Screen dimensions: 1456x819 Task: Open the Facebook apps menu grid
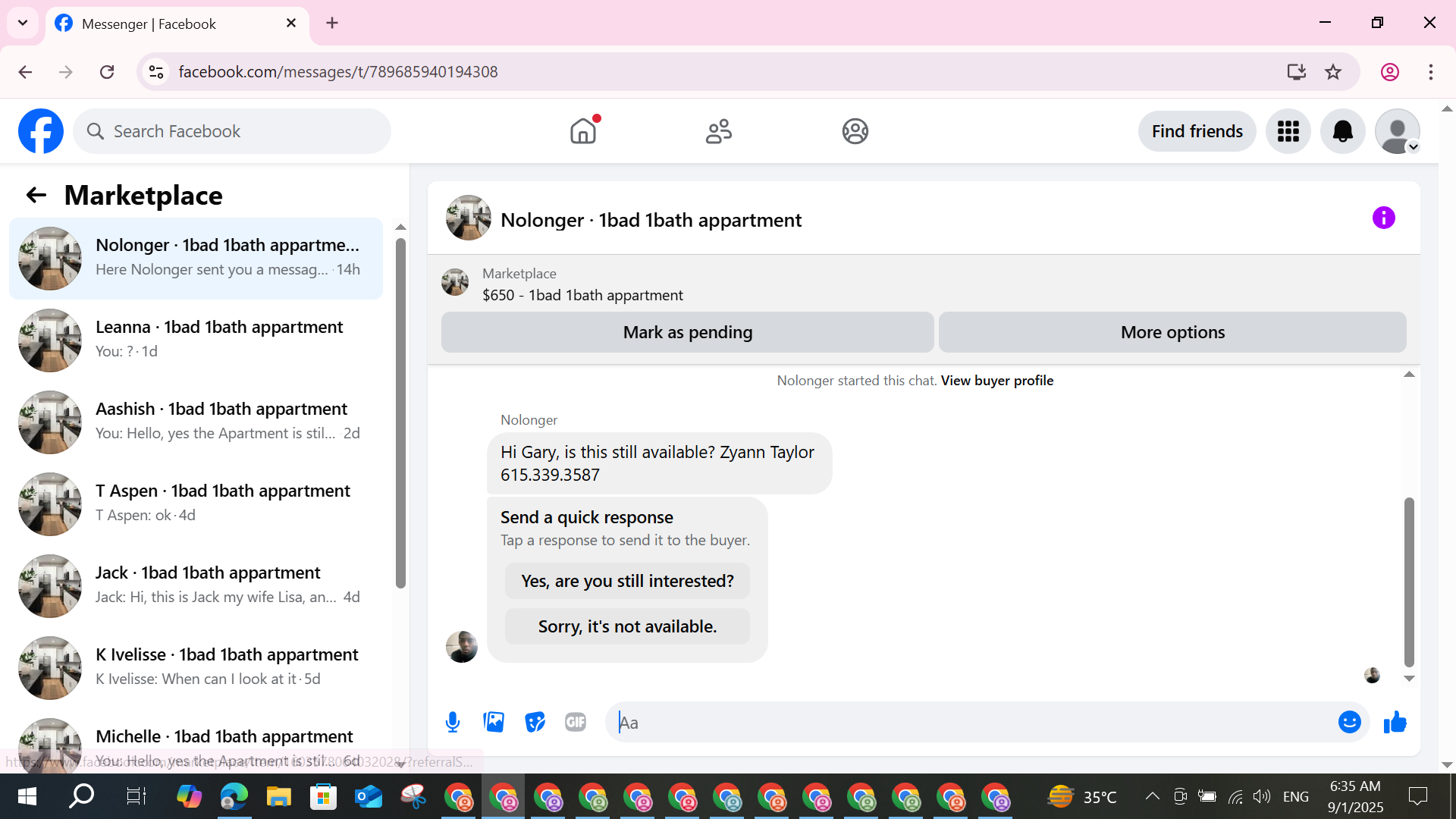1288,131
